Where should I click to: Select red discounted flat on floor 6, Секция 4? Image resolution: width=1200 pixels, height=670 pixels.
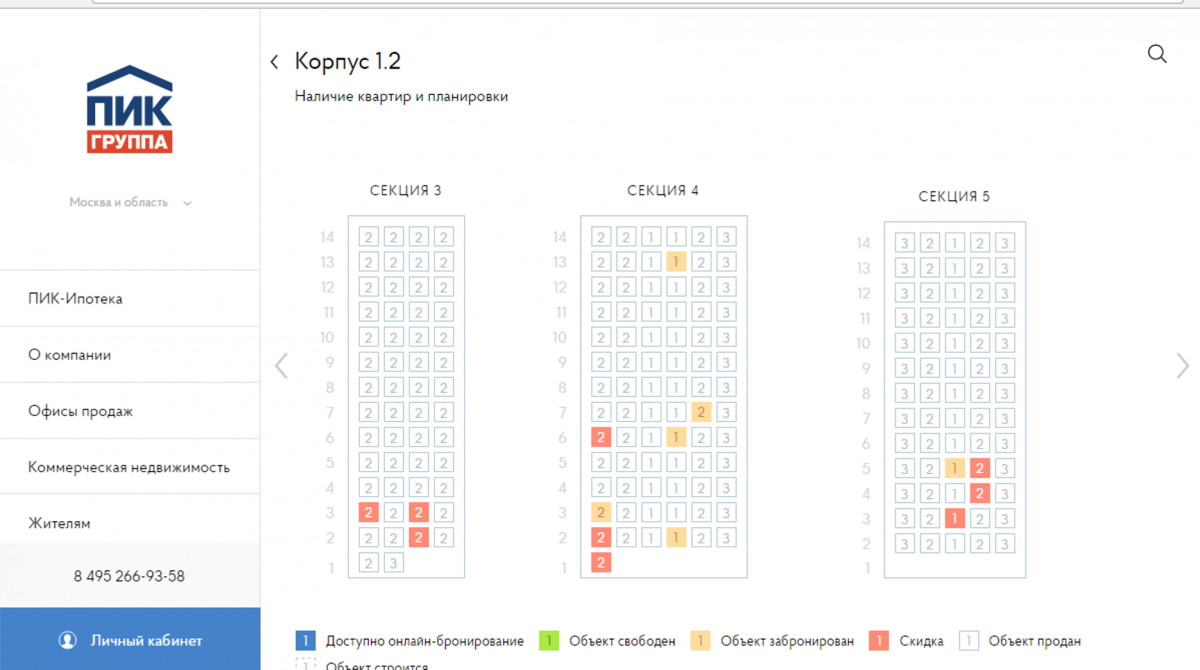click(601, 437)
